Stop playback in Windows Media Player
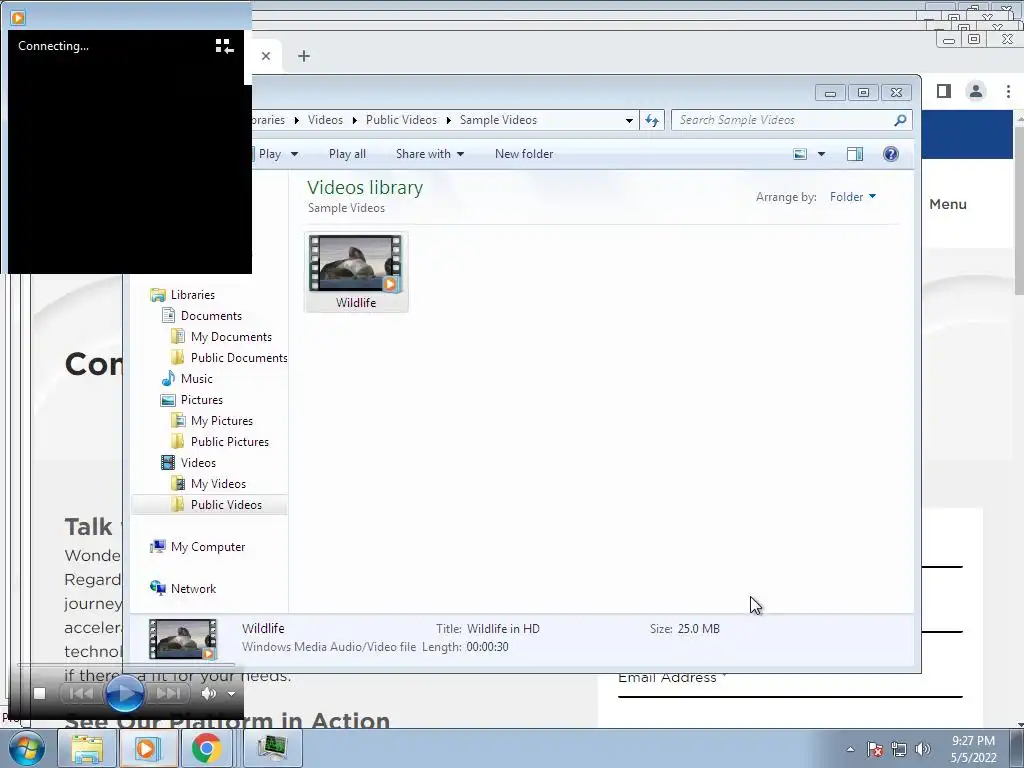 coord(39,694)
